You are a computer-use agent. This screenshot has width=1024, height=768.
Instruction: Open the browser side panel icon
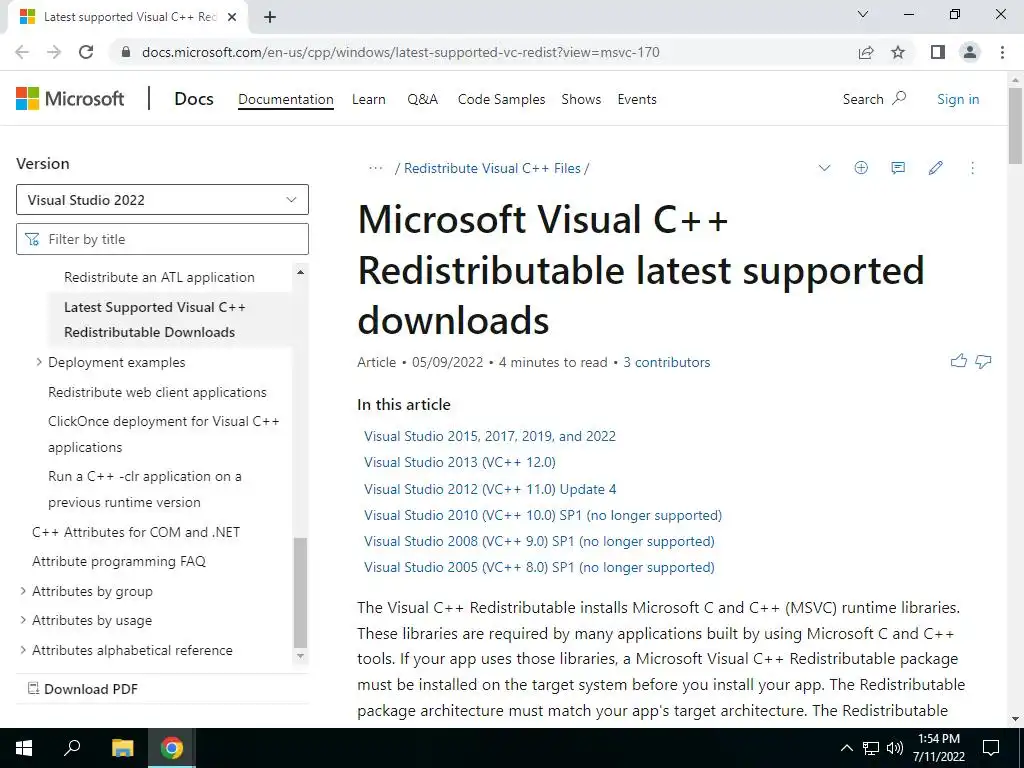(938, 52)
